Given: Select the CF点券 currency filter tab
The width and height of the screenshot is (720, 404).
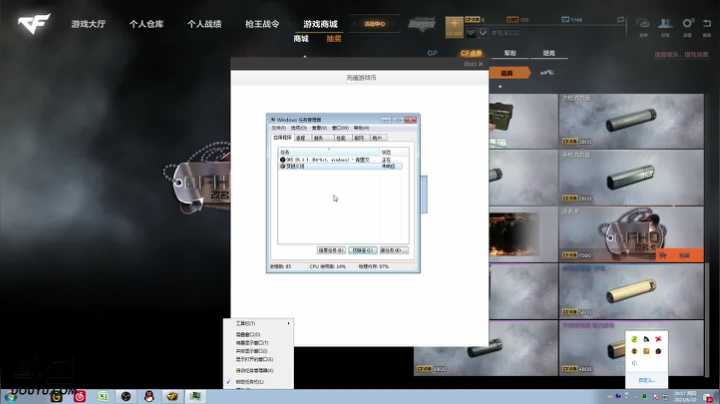Looking at the screenshot, I should click(x=471, y=53).
